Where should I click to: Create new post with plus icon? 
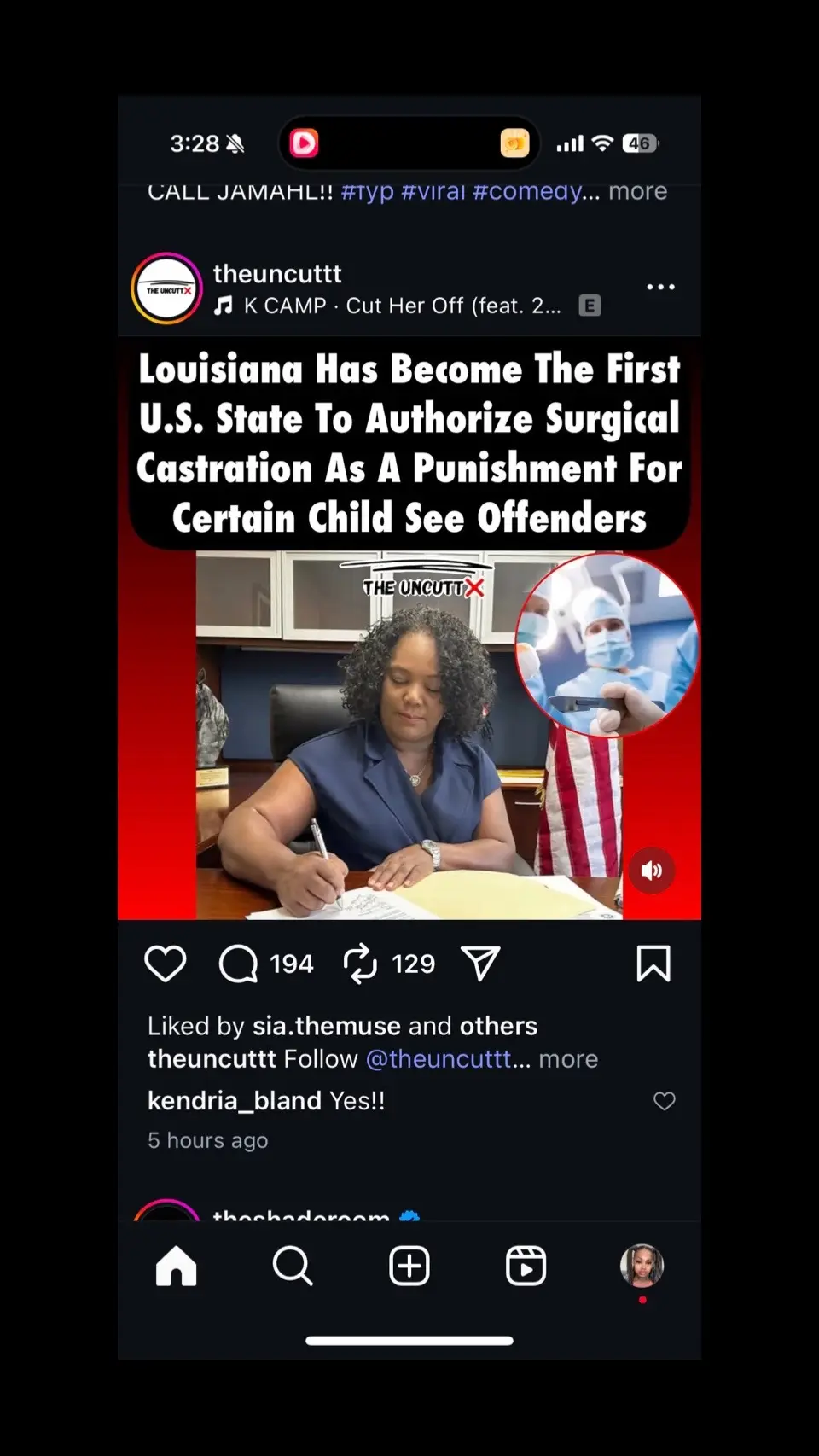tap(409, 1266)
